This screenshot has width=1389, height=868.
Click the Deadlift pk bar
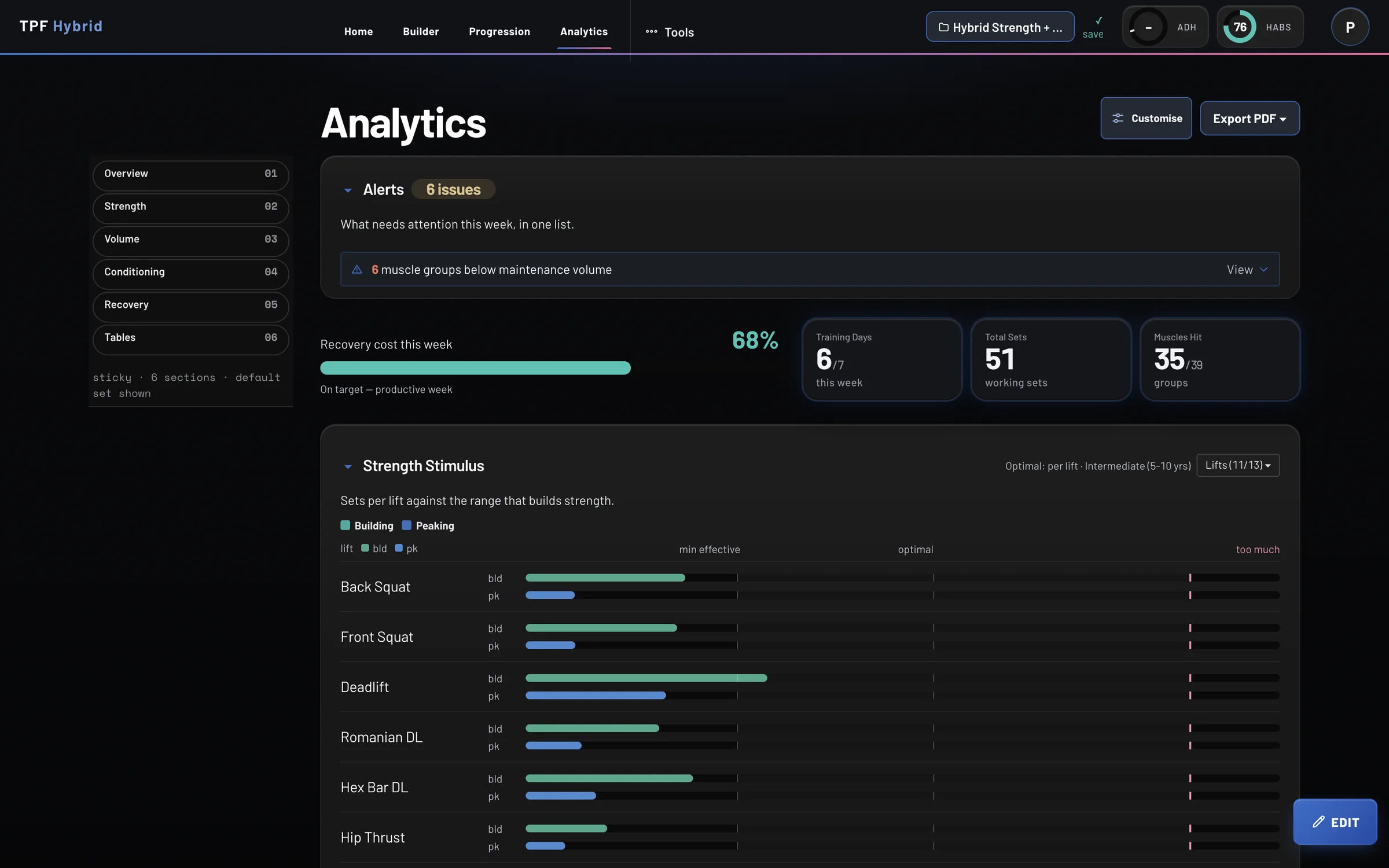(596, 695)
